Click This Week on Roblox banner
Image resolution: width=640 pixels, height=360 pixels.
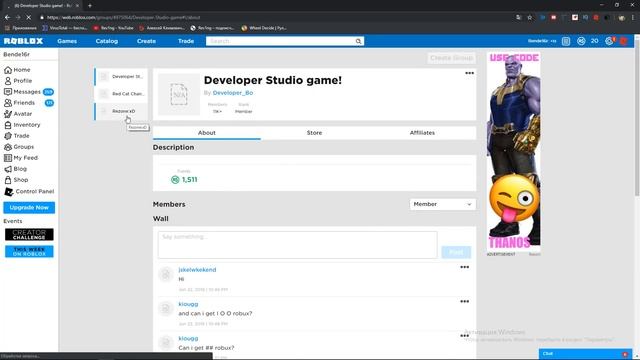29,251
